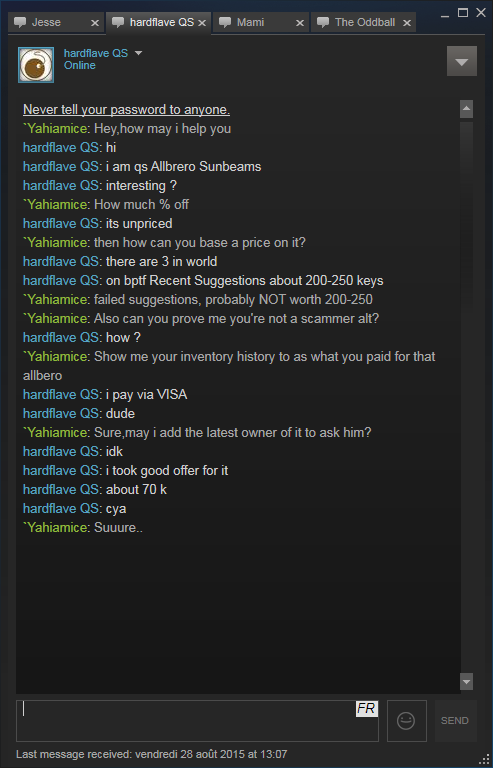The width and height of the screenshot is (493, 768).
Task: Click the FR keyboard language indicator
Action: 367,708
